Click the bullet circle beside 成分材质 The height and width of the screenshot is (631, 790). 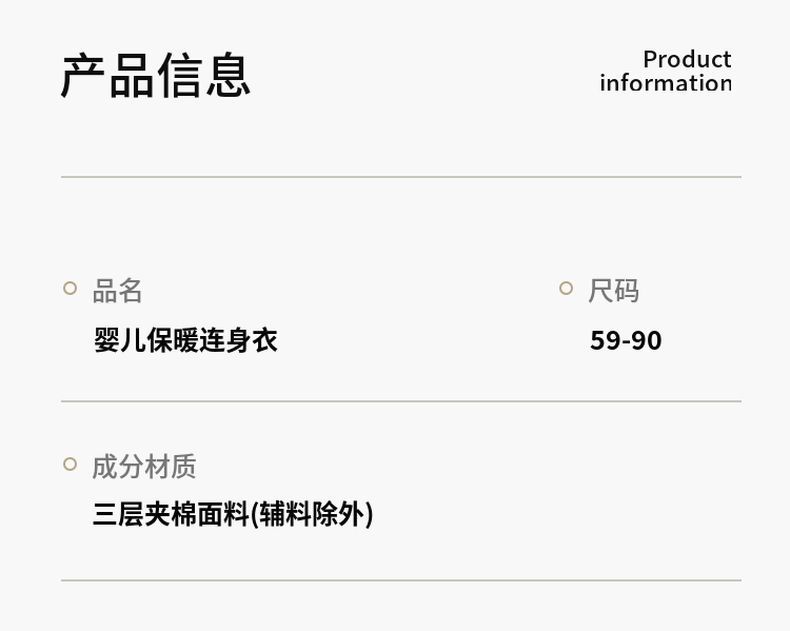[70, 464]
